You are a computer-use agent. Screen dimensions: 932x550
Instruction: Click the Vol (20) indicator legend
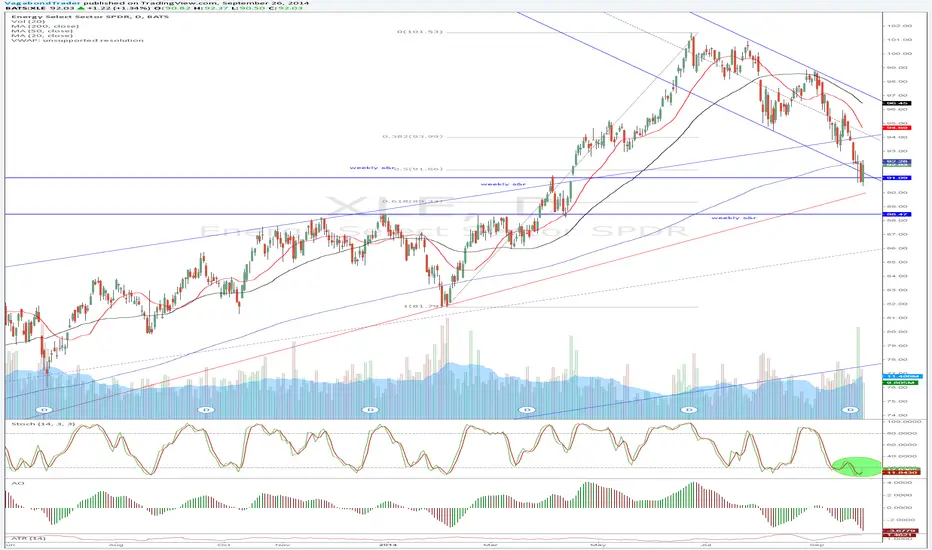(28, 21)
